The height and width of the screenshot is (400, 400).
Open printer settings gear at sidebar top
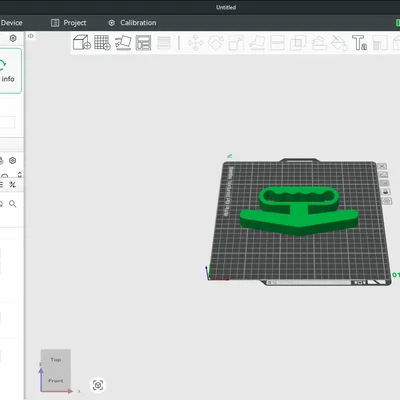(x=13, y=38)
